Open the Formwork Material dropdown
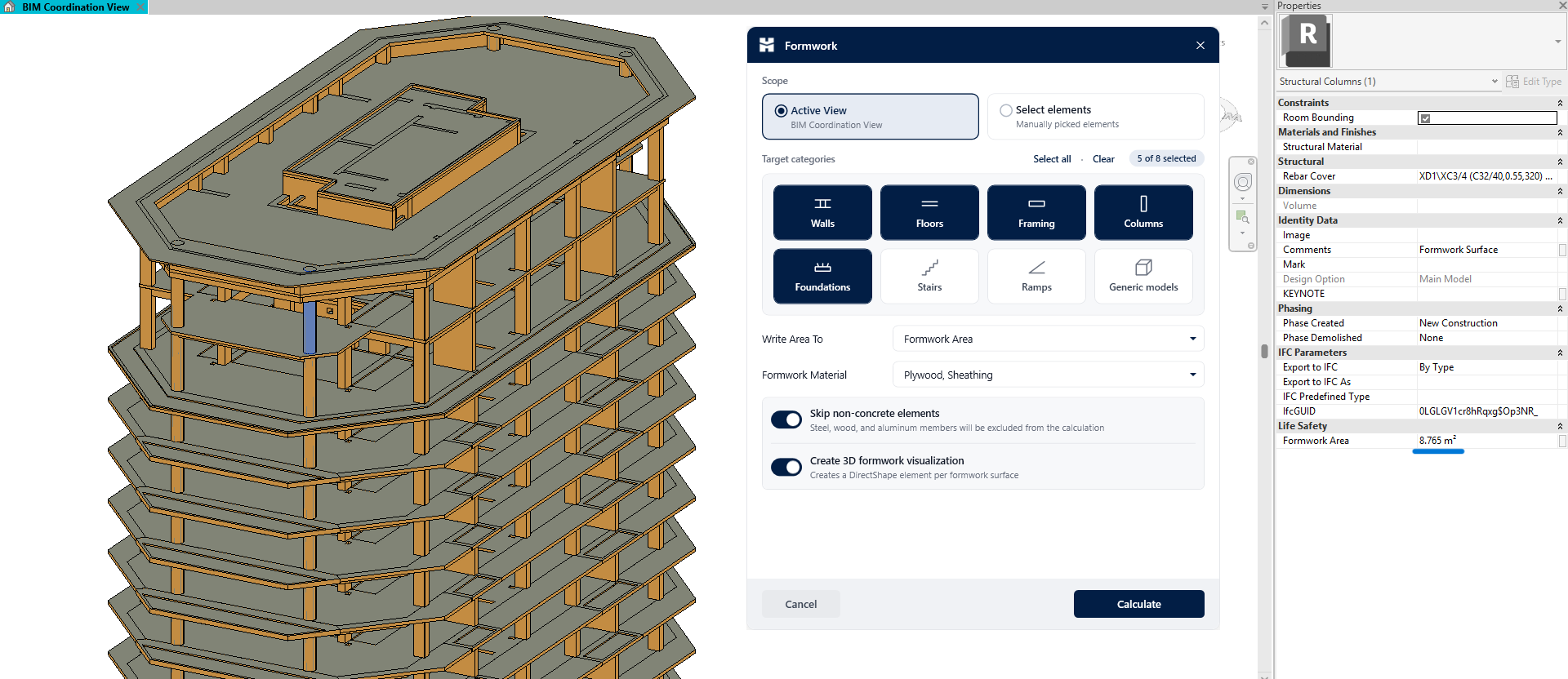The width and height of the screenshot is (1568, 679). point(1049,375)
